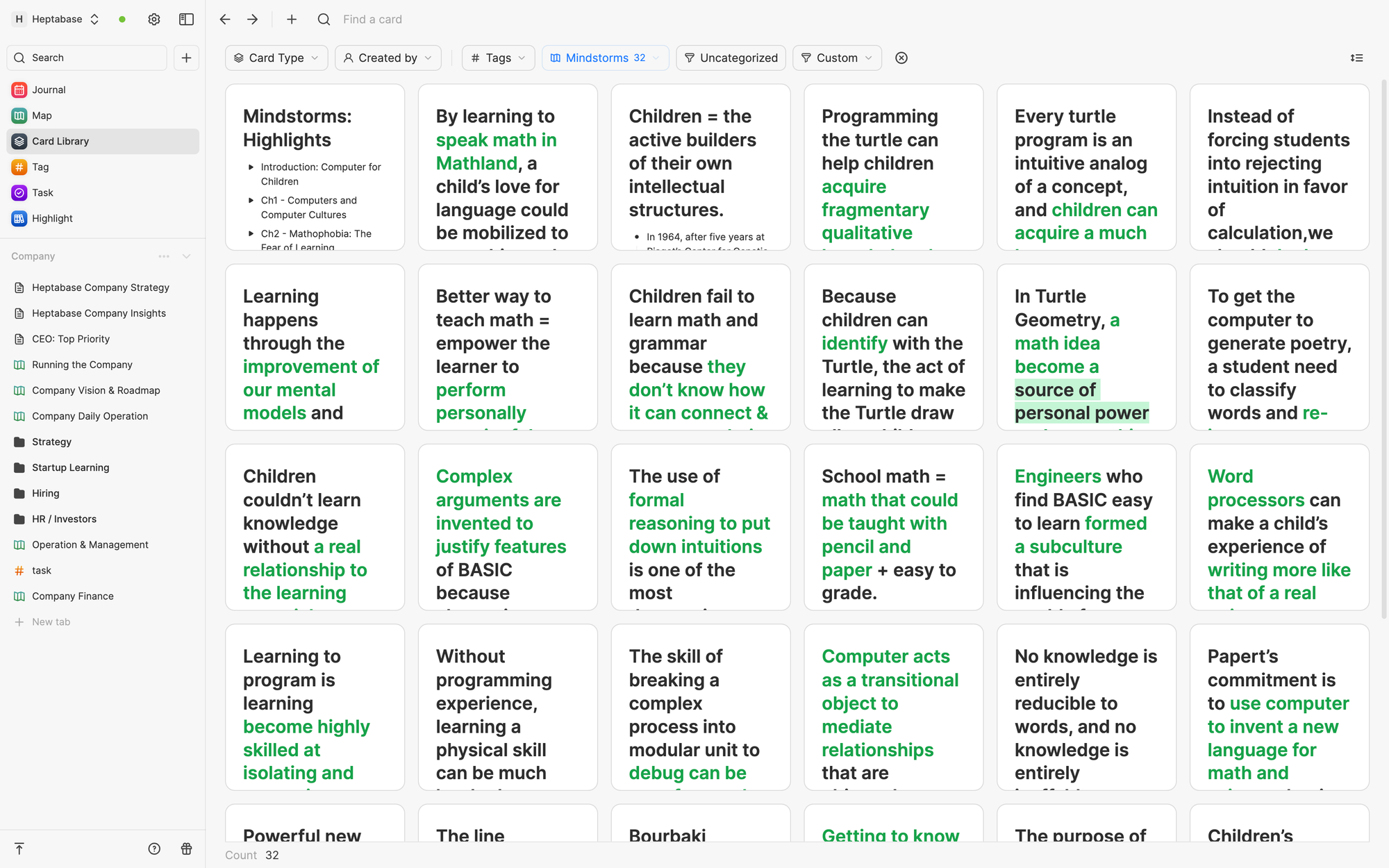Click the list view sort icon
The height and width of the screenshot is (868, 1389).
tap(1356, 58)
